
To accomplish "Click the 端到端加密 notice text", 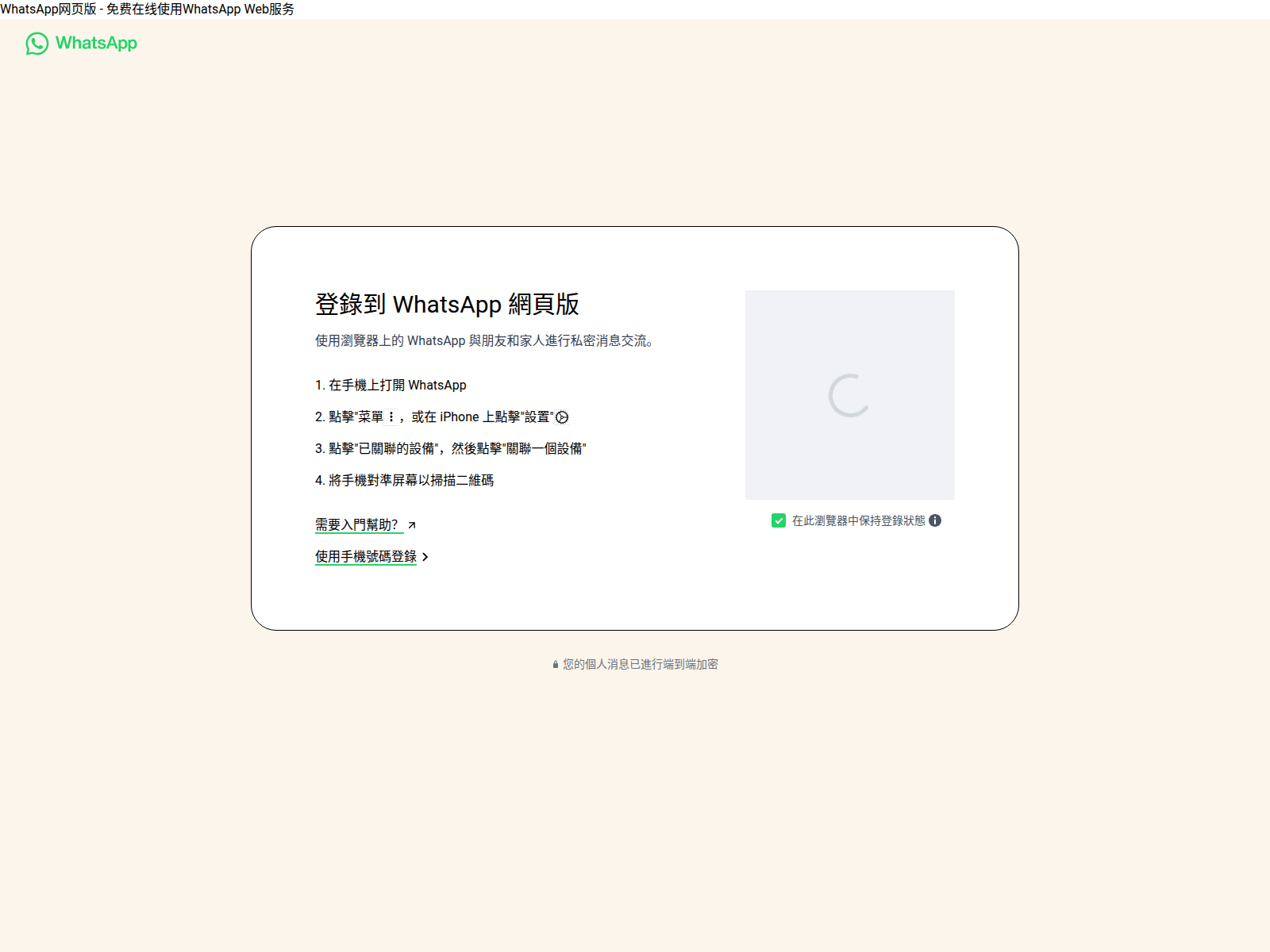I will tap(640, 664).
